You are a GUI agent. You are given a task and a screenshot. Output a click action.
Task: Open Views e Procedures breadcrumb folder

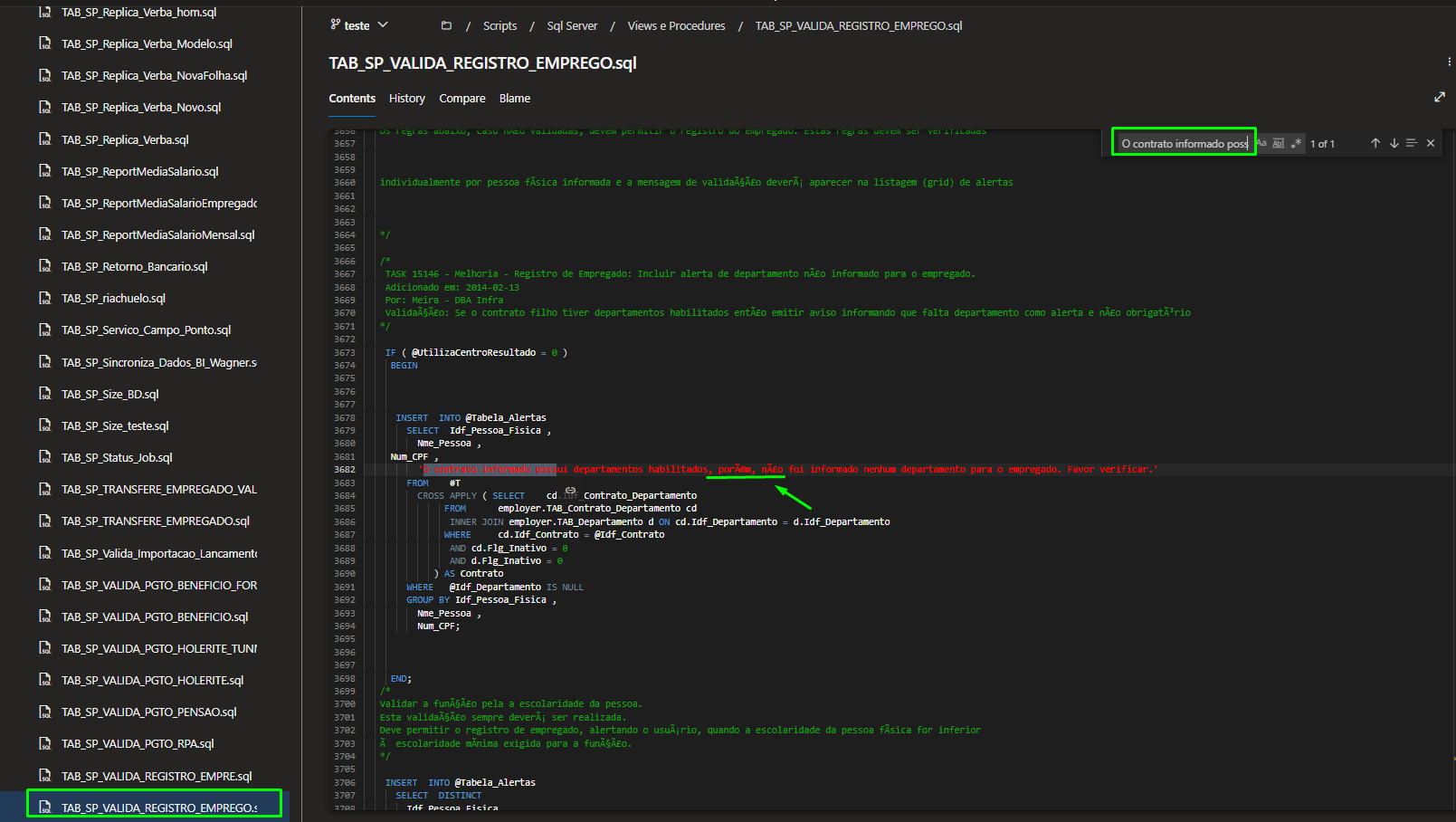676,25
